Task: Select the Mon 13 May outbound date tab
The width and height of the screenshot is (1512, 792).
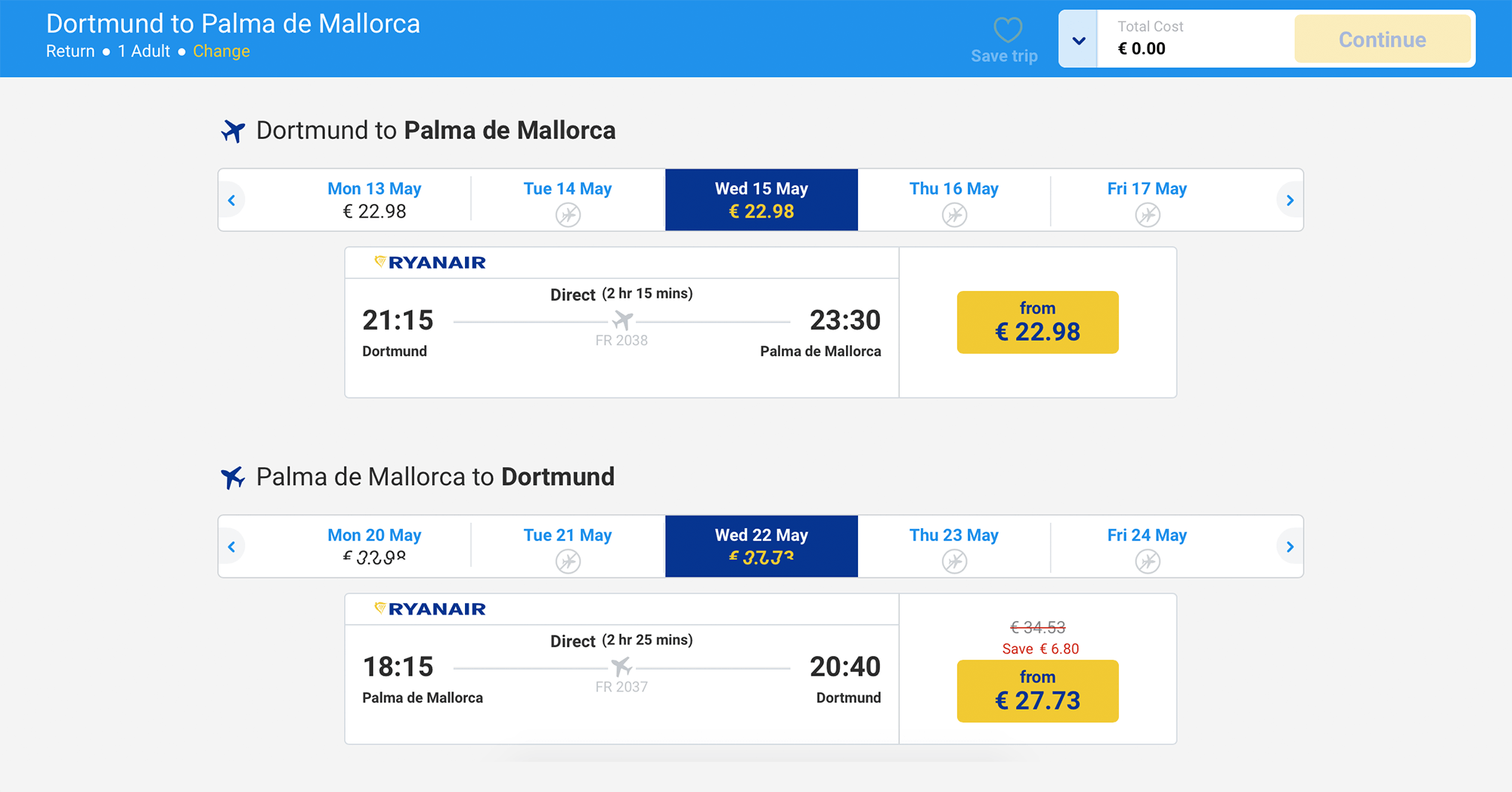Action: pos(374,200)
